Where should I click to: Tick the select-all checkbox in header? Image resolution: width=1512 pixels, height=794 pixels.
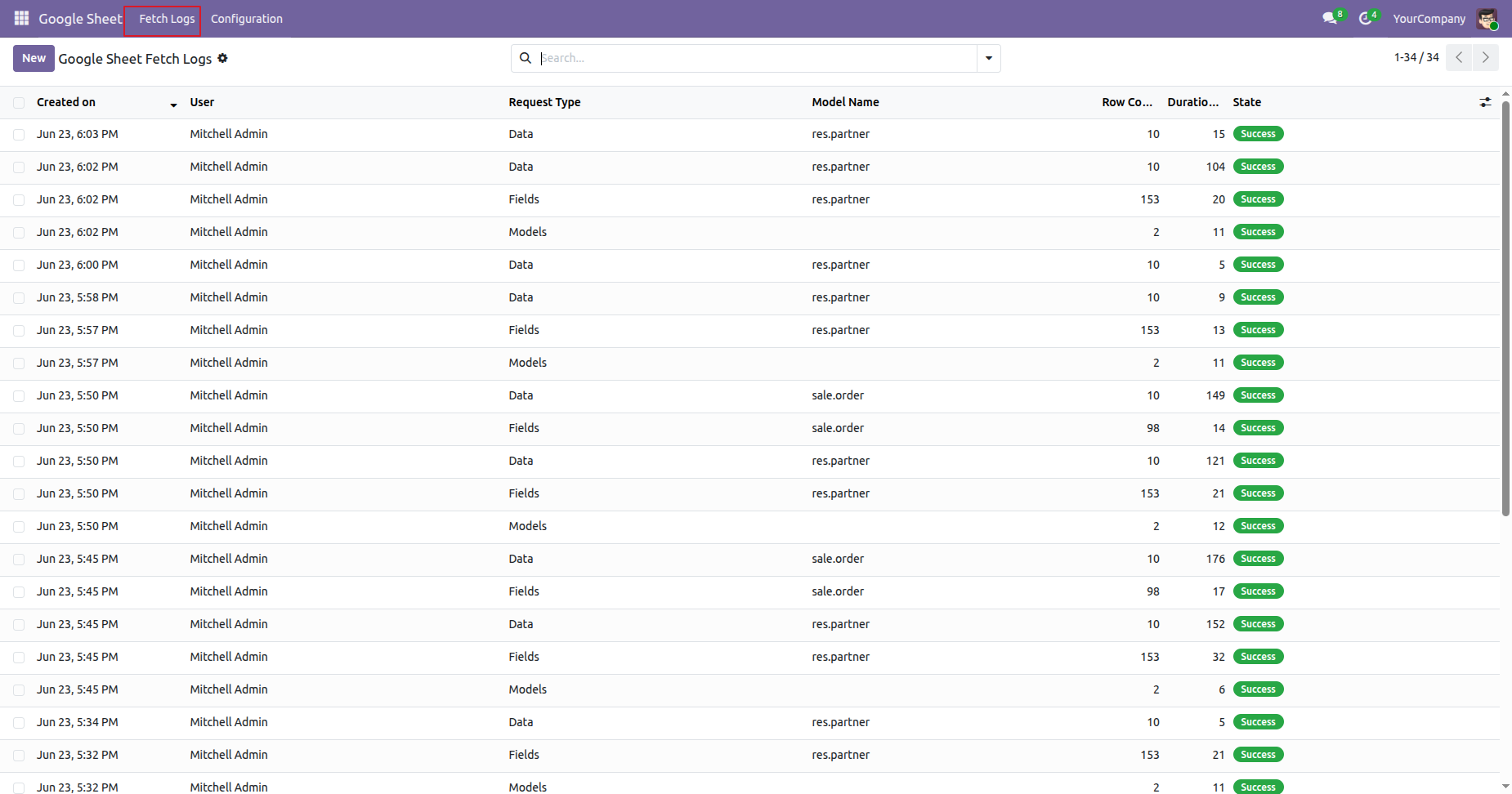(x=19, y=102)
